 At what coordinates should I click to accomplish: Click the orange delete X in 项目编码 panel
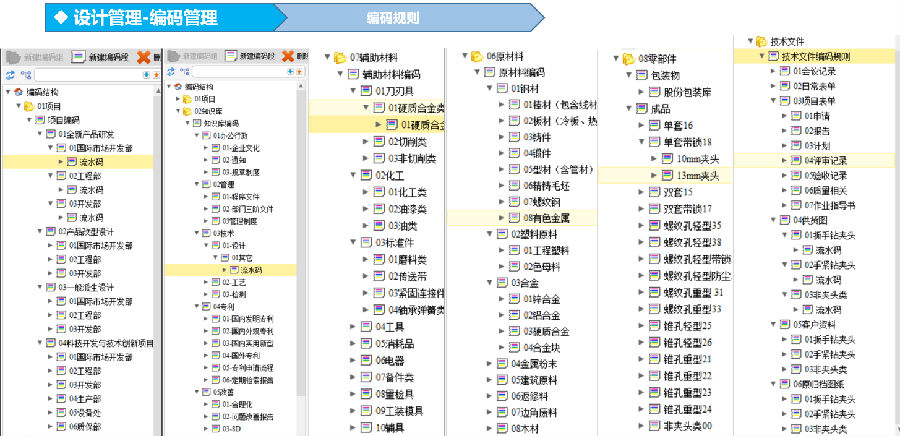point(143,57)
